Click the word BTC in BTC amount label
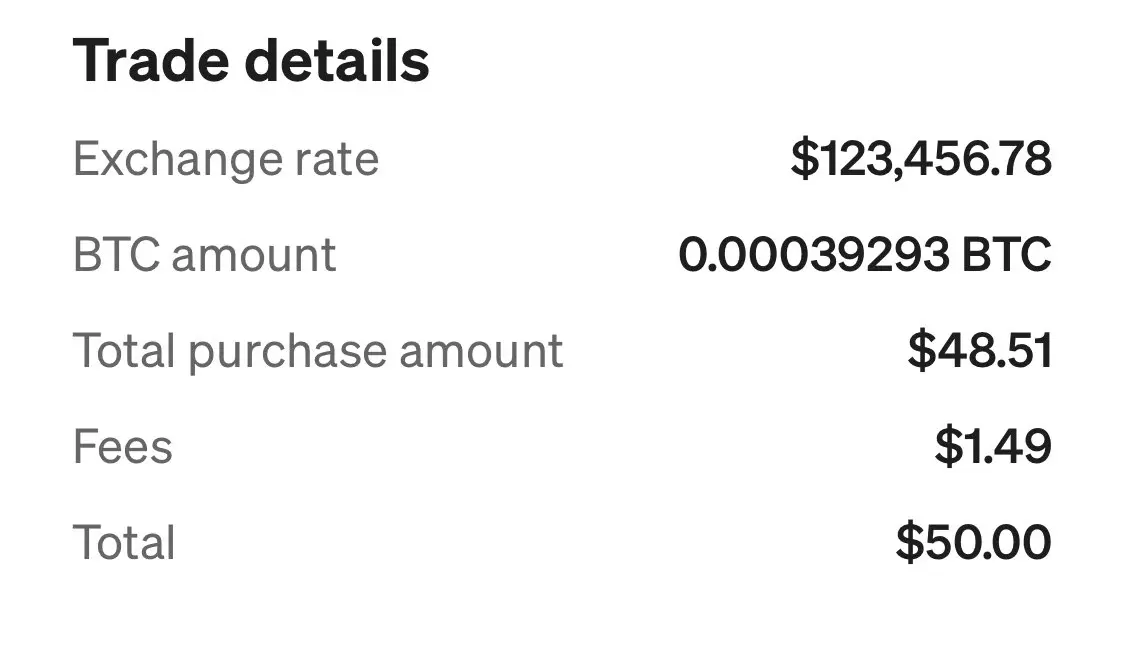Viewport: 1125px width, 660px height. 116,255
